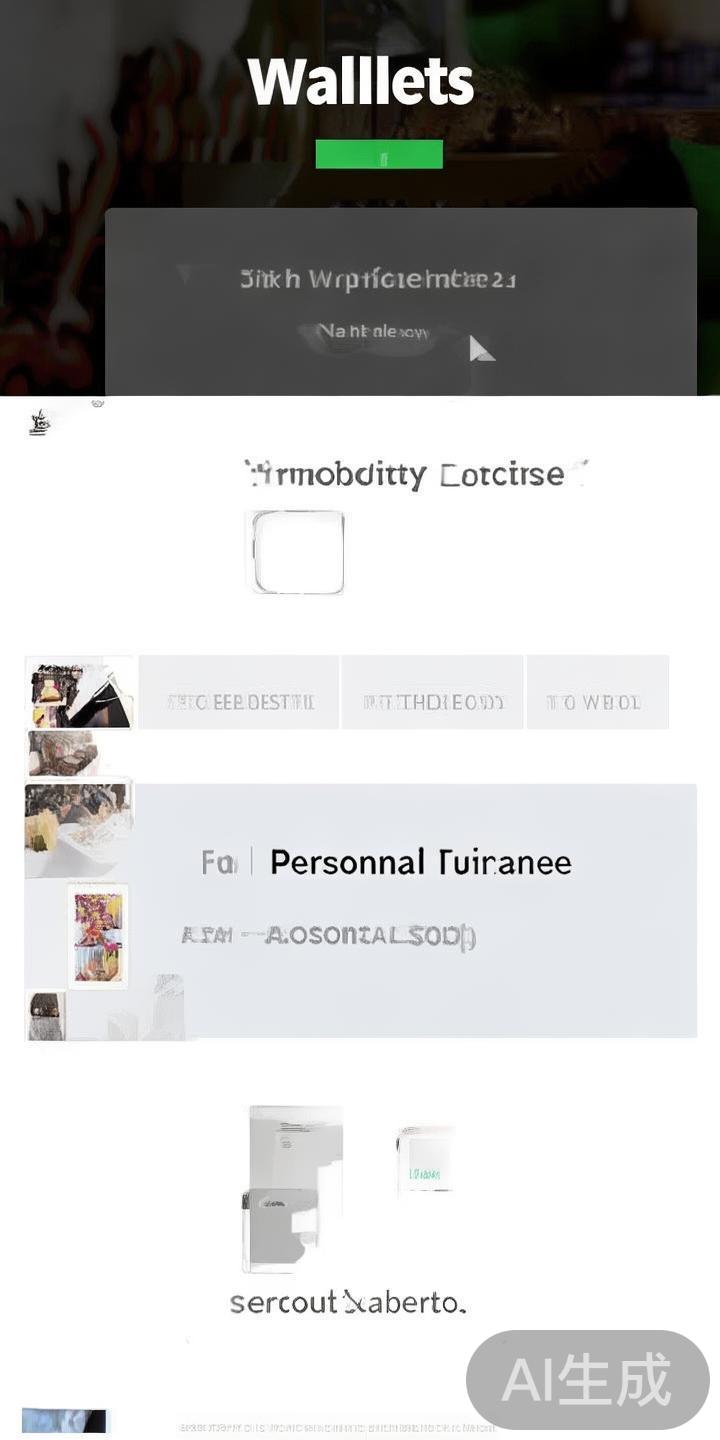Click the Personnal Tuiranee heading
The width and height of the screenshot is (720, 1440).
click(x=421, y=862)
